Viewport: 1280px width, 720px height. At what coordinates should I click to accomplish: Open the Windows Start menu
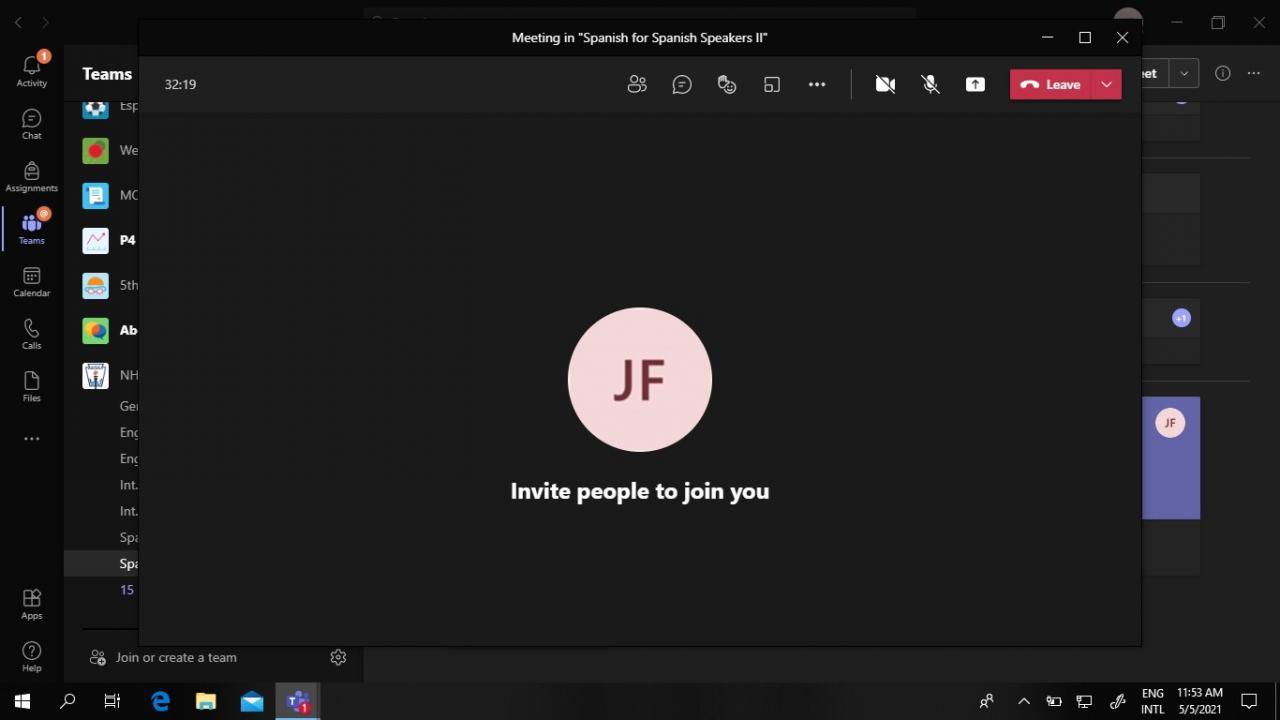tap(22, 701)
